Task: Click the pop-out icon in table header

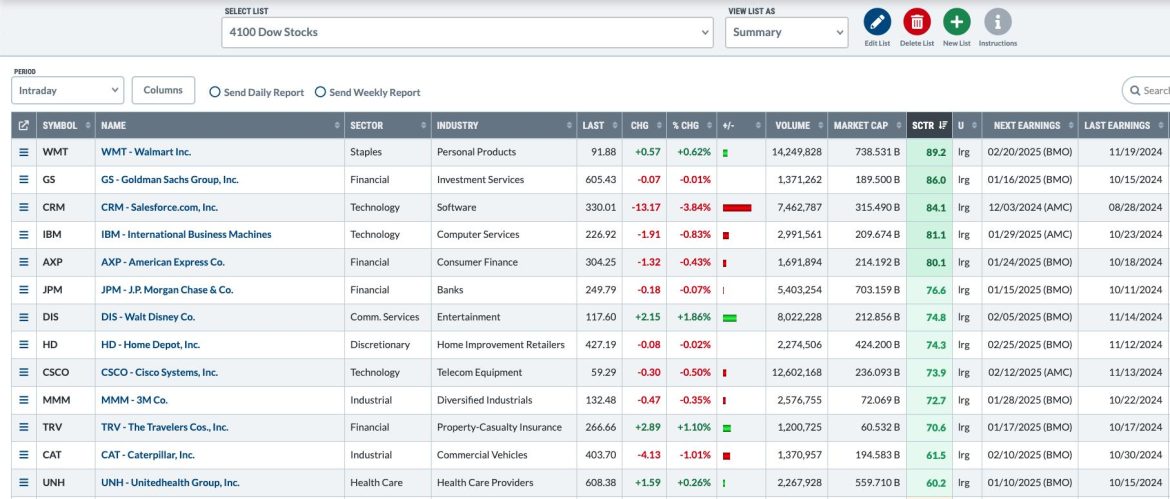Action: click(x=23, y=126)
